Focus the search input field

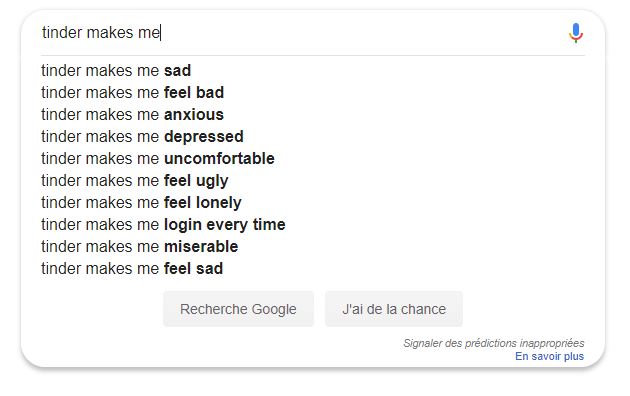(x=301, y=33)
